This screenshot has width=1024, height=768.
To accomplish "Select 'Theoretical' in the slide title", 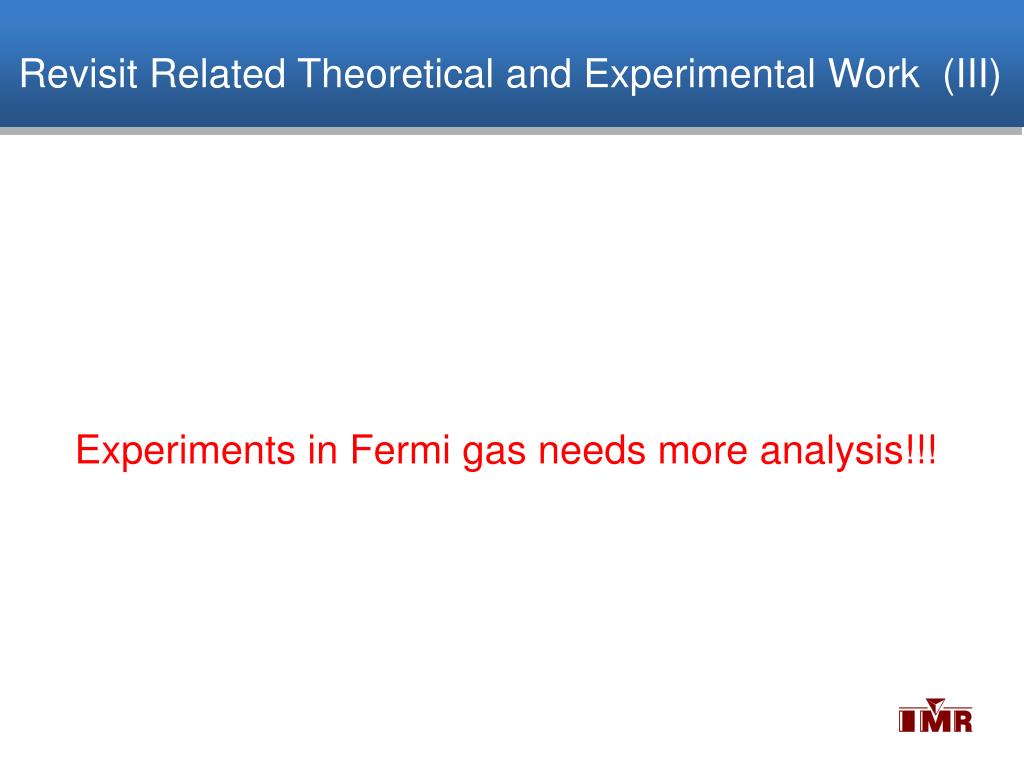I will click(396, 73).
